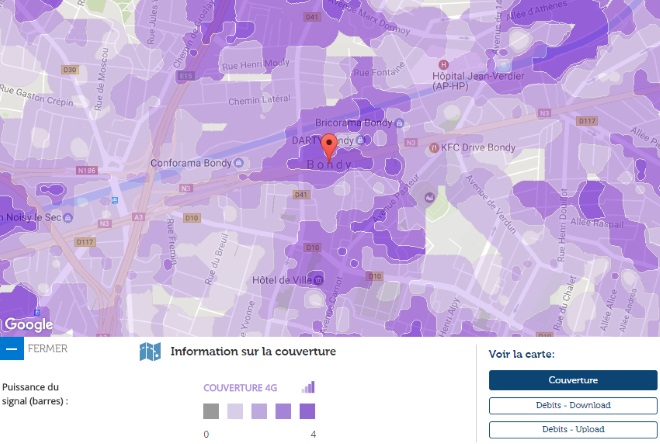Click the Google logo on the map
The image size is (660, 444).
coord(28,324)
